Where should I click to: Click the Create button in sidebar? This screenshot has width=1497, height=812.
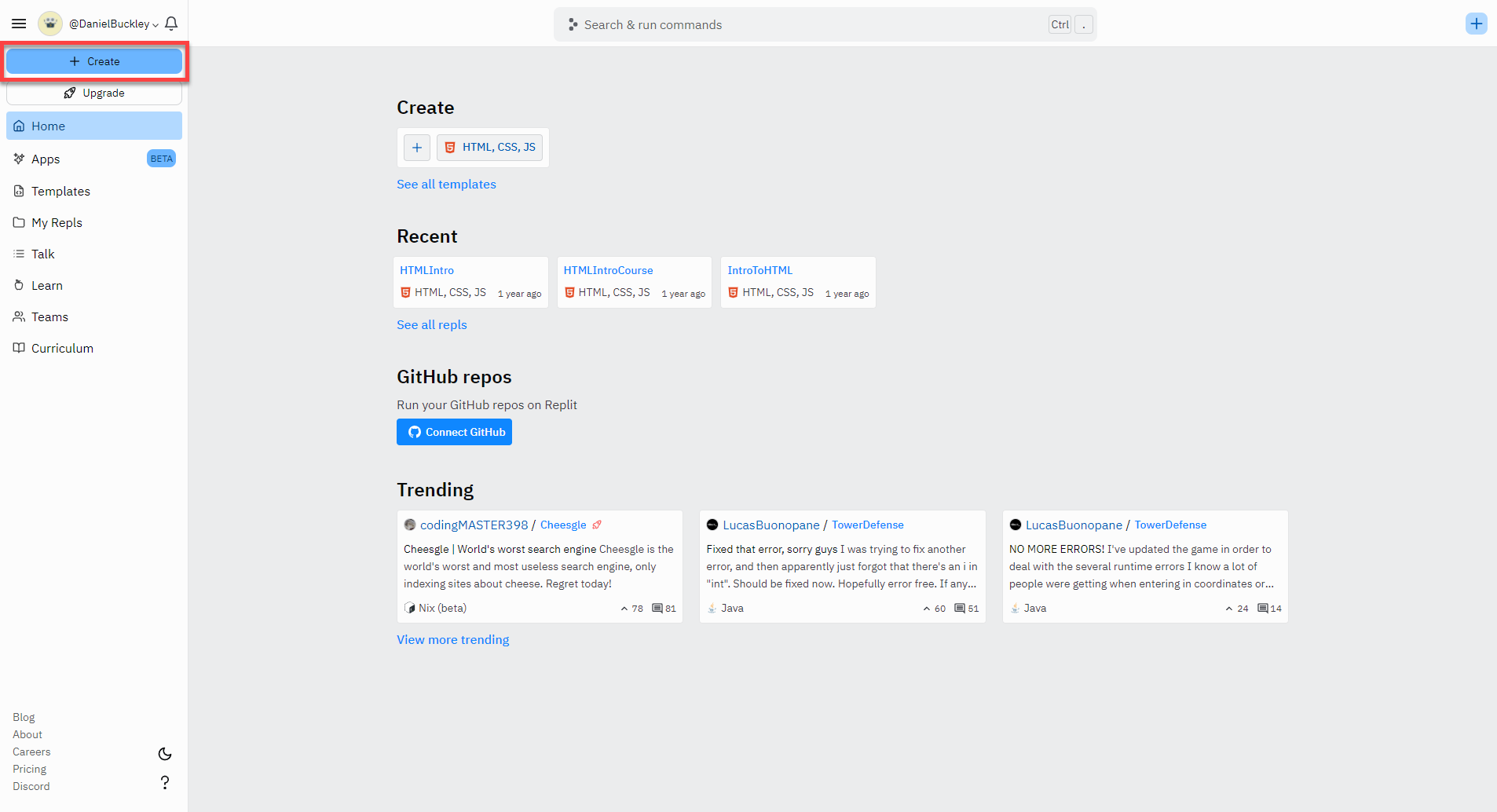(94, 61)
